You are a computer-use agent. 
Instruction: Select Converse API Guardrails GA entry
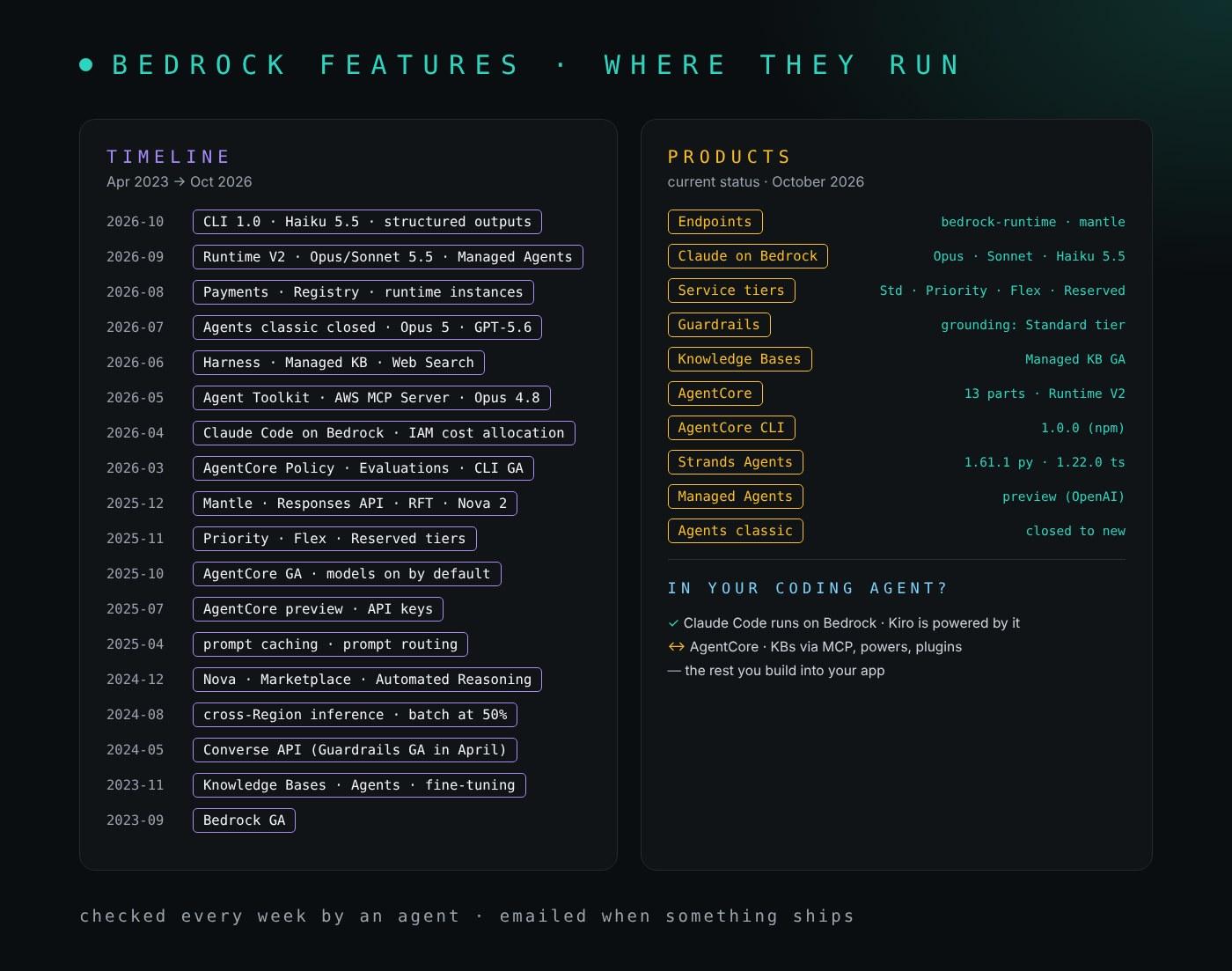point(355,750)
